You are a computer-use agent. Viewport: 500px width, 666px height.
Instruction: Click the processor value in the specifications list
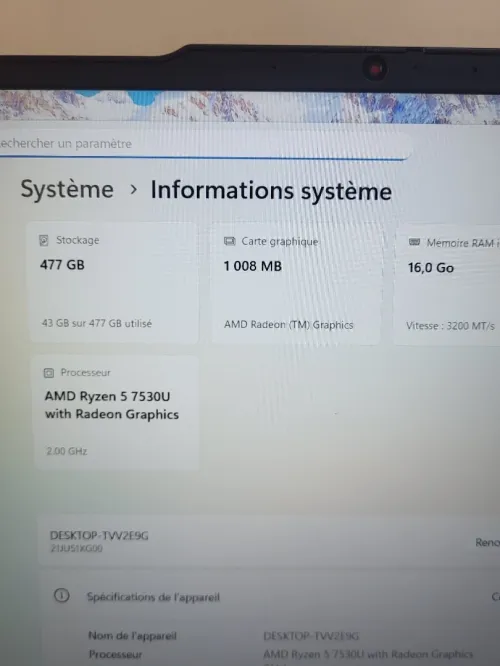coord(368,654)
